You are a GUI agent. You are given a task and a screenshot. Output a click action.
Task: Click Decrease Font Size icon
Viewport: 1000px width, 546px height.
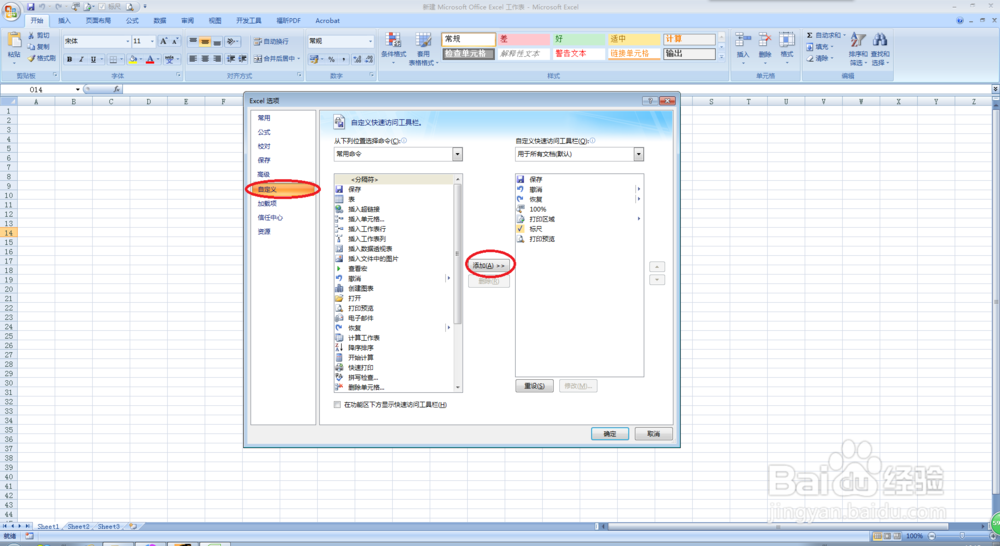[175, 41]
